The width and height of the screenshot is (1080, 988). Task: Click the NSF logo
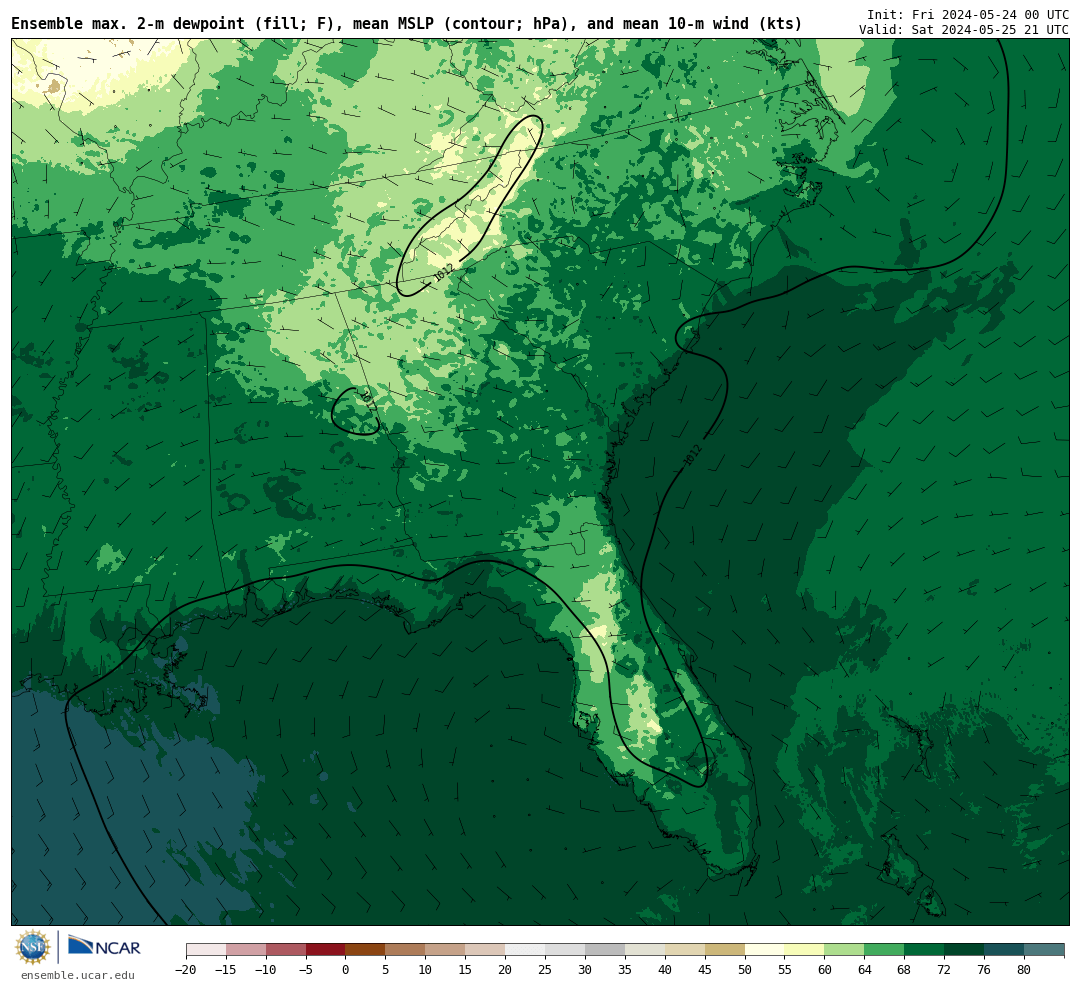tap(33, 947)
